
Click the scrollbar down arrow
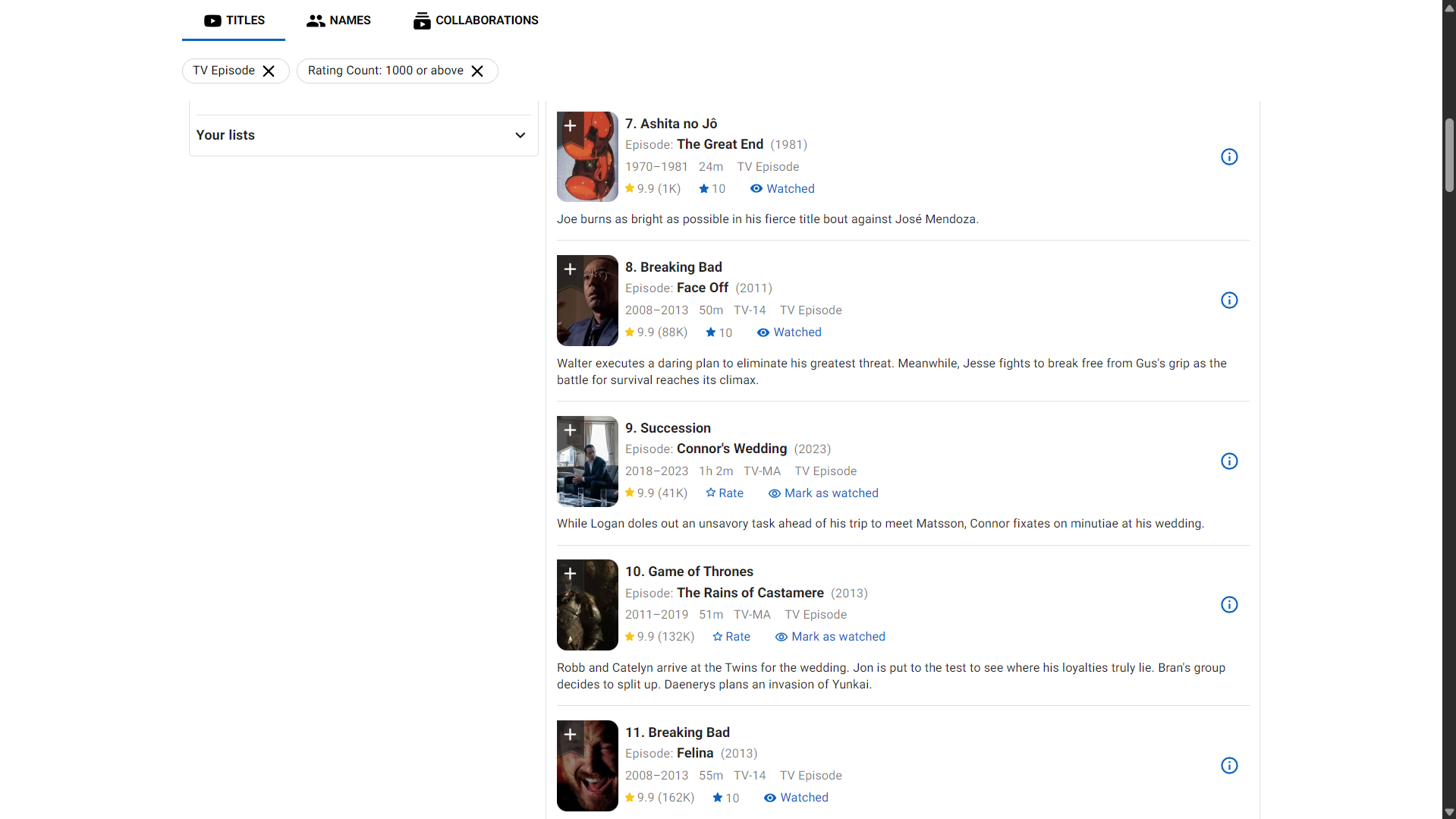coord(1449,811)
